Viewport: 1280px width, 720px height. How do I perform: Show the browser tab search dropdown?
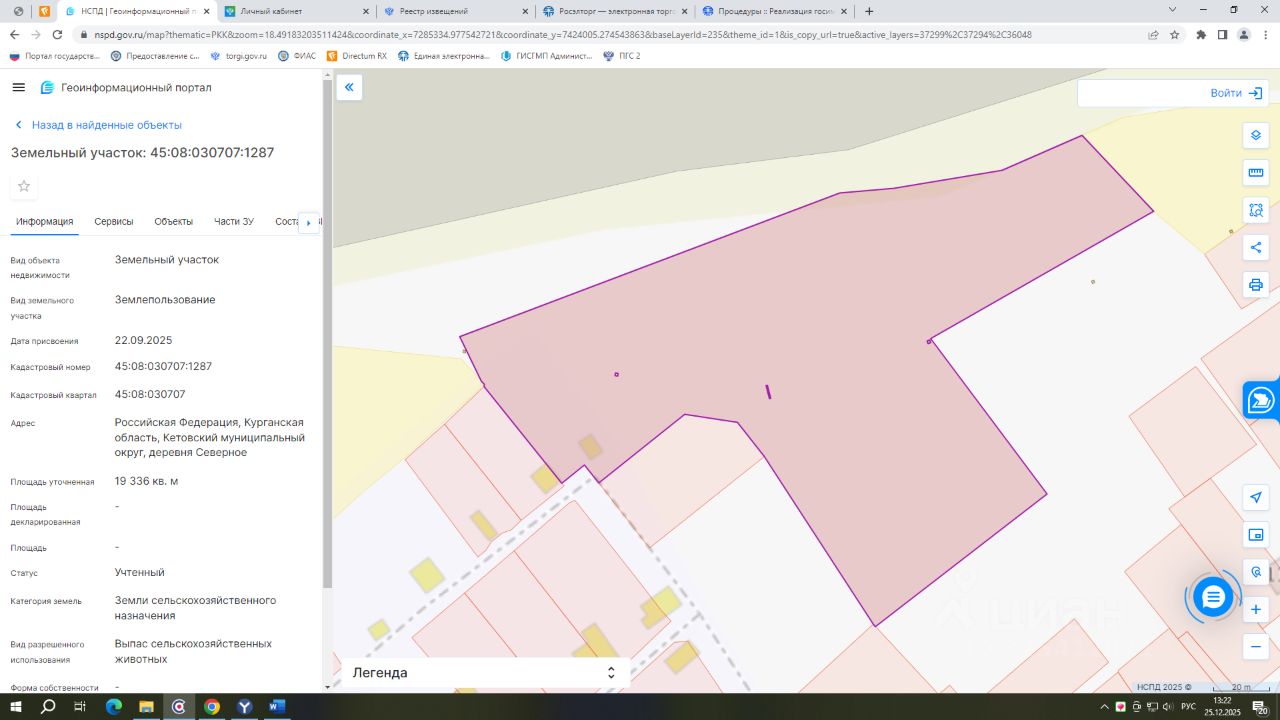(x=1173, y=10)
